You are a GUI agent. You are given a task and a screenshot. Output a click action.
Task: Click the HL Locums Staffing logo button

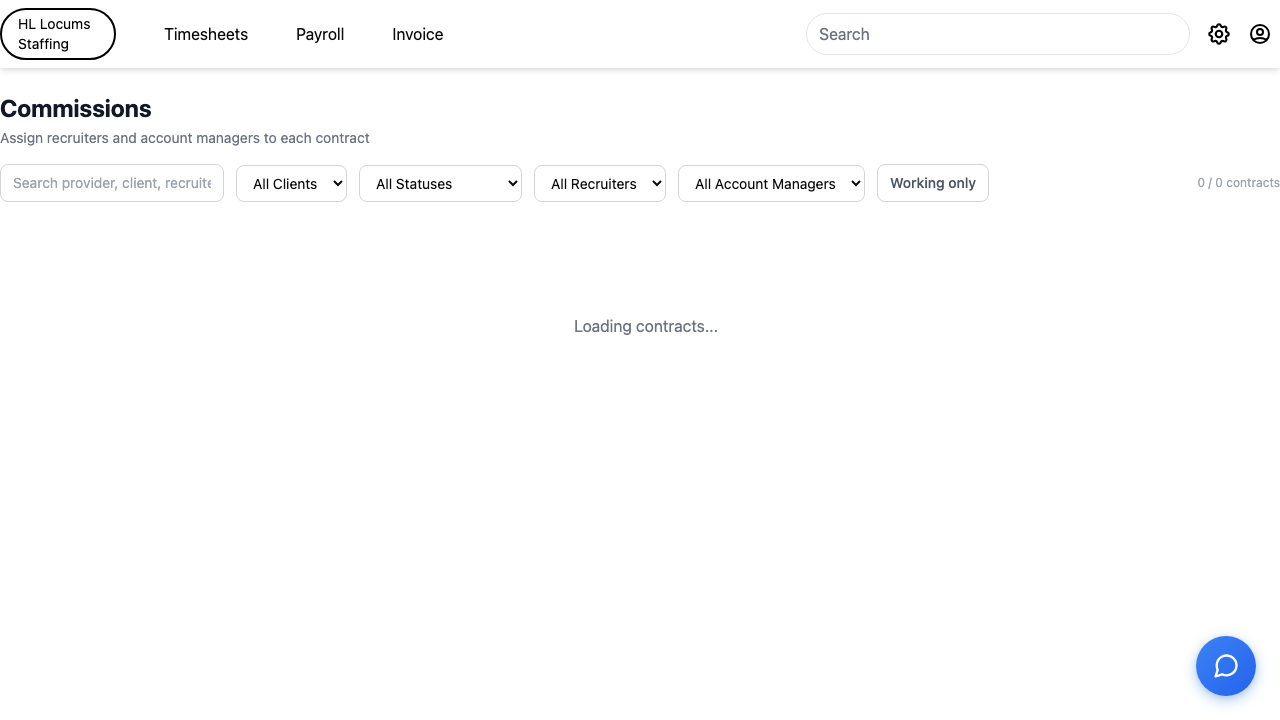(x=58, y=34)
